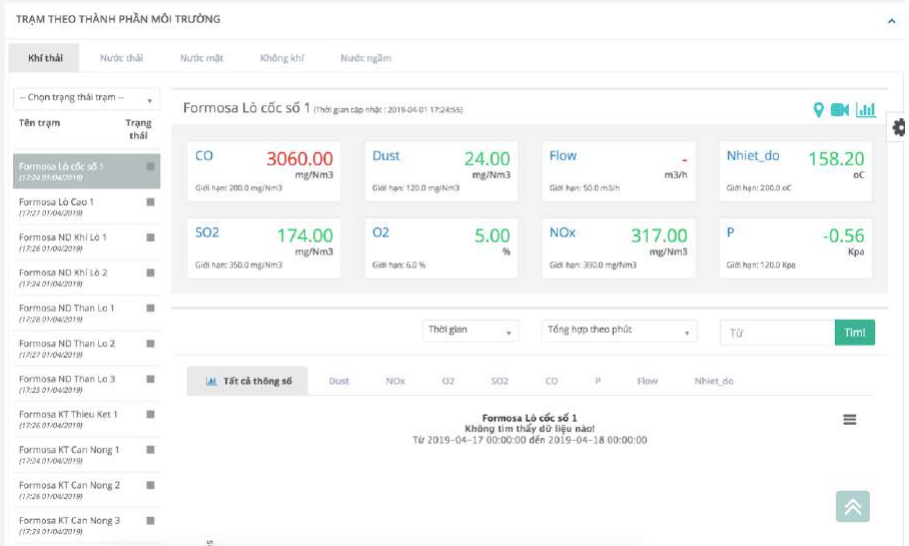Select station Formosa KT Can Nong 3
Screen dimensions: 909x546
86,525
